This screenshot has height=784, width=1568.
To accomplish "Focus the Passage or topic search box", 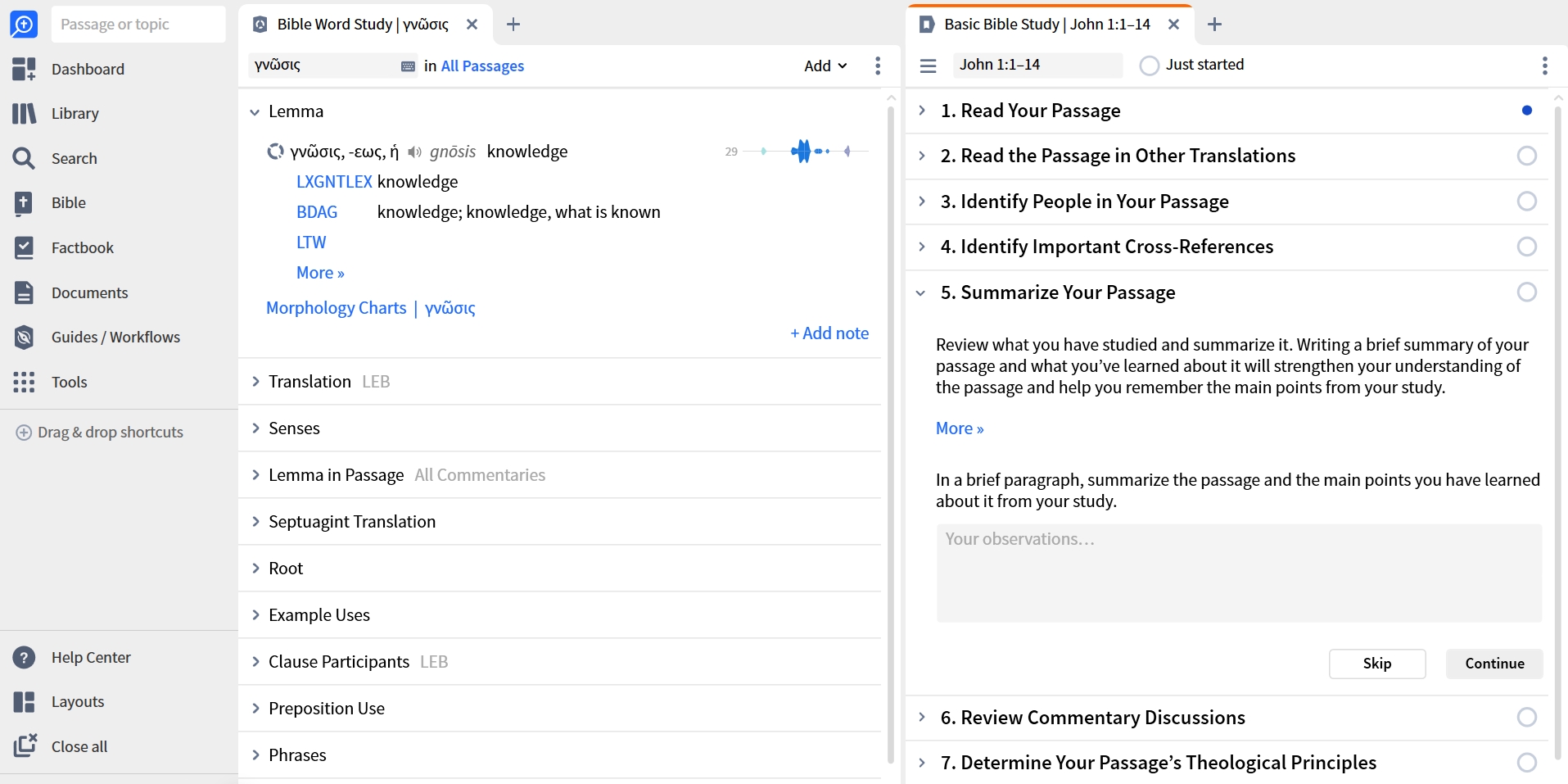I will coord(138,25).
